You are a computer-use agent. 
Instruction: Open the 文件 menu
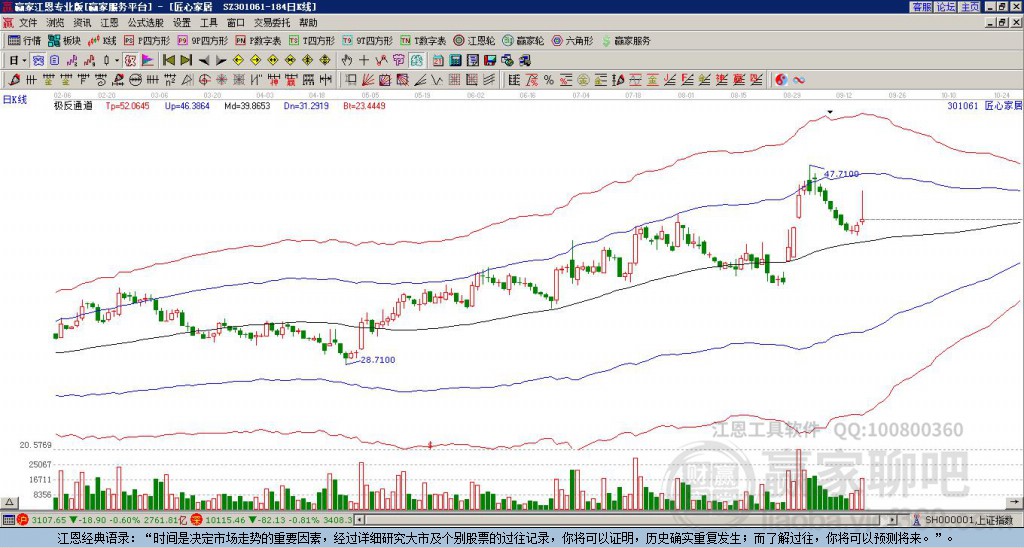tap(28, 23)
